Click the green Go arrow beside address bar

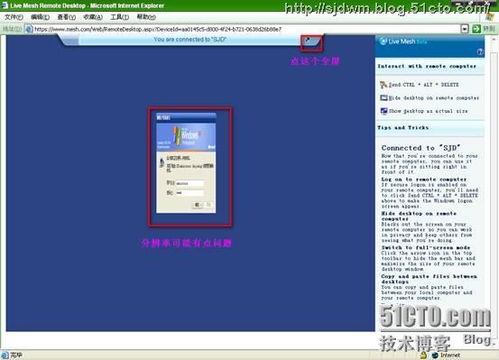tap(476, 29)
